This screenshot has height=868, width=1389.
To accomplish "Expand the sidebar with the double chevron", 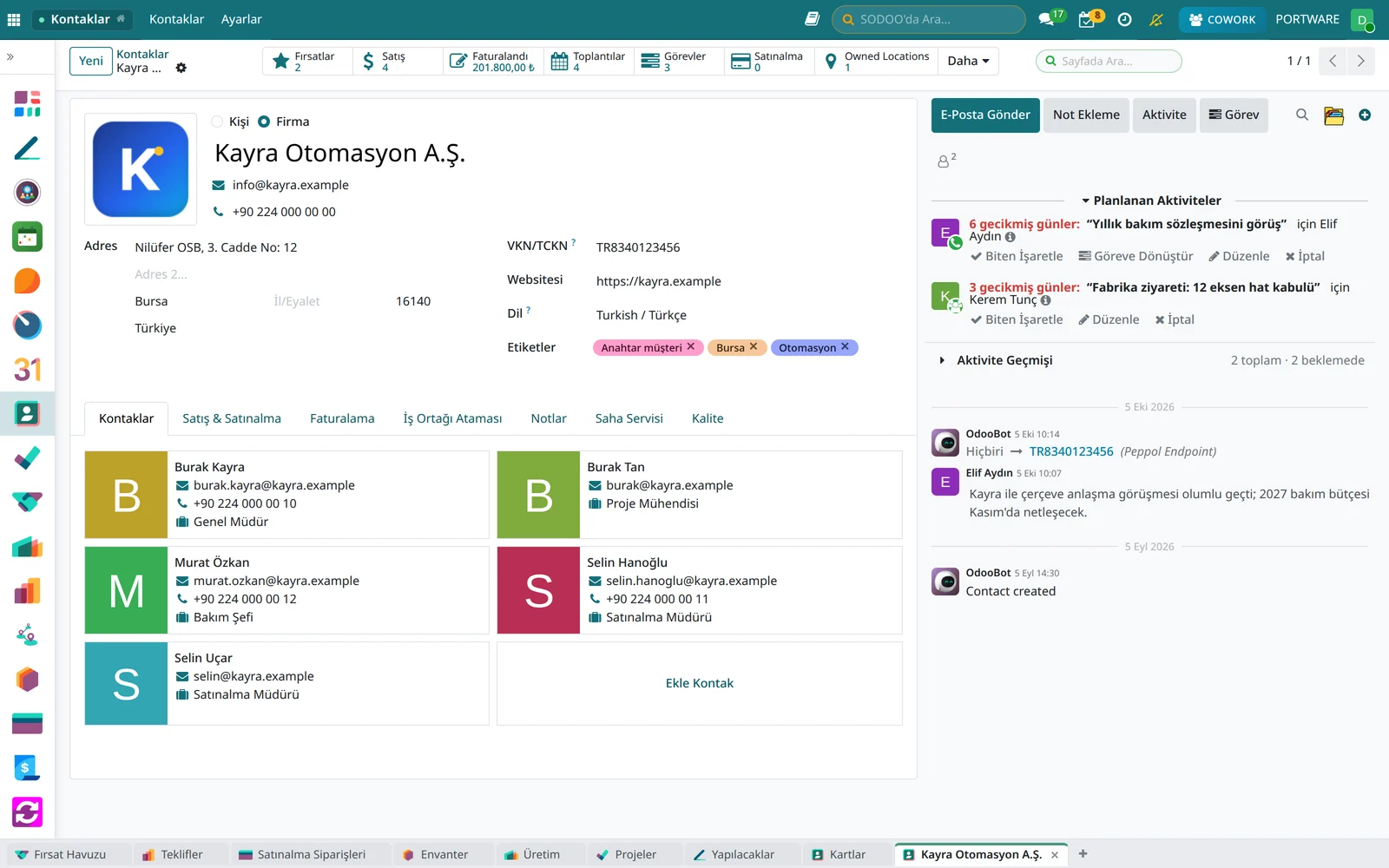I will (10, 56).
